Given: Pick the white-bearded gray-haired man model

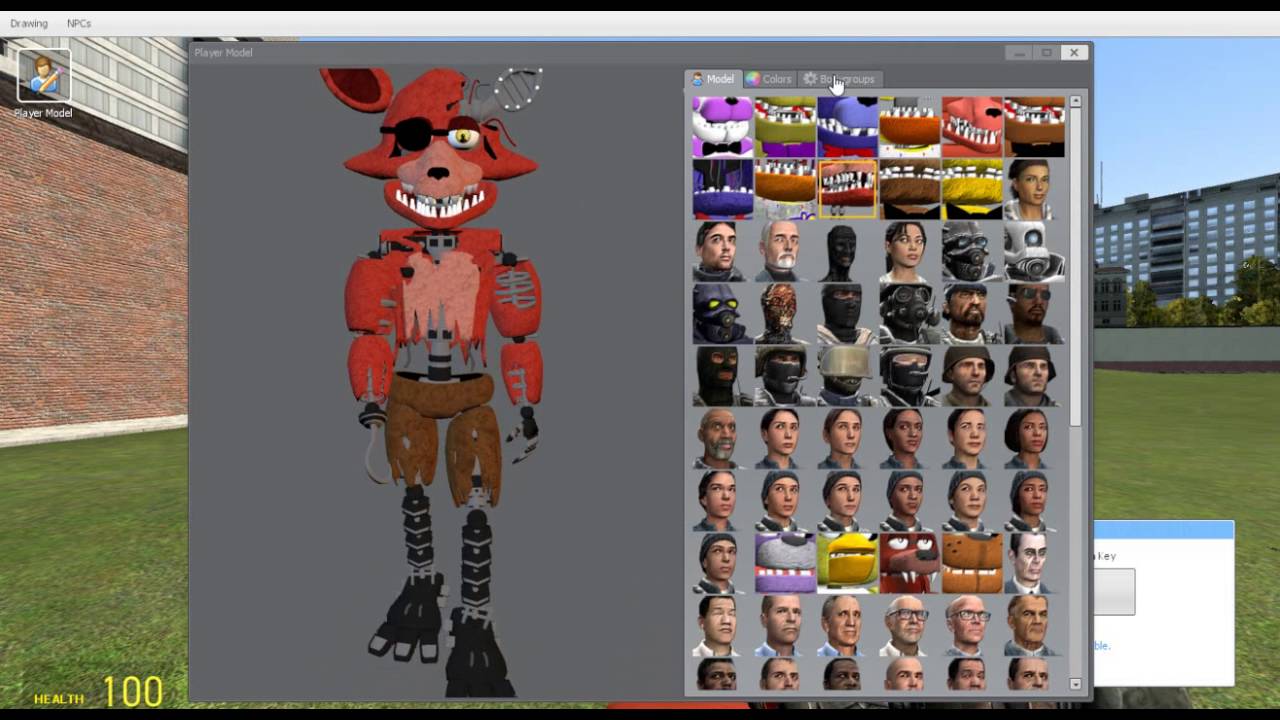Looking at the screenshot, I should [x=785, y=251].
